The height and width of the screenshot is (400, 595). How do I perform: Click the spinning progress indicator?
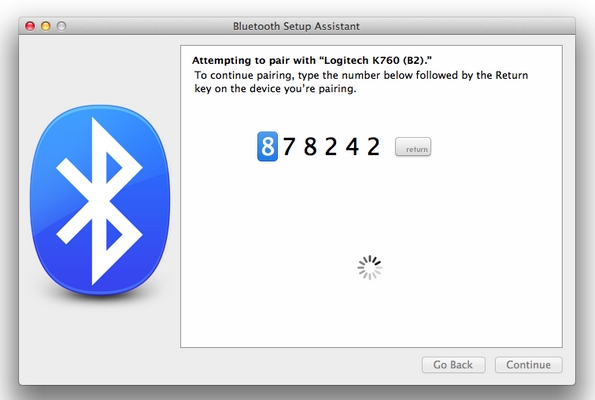(370, 268)
